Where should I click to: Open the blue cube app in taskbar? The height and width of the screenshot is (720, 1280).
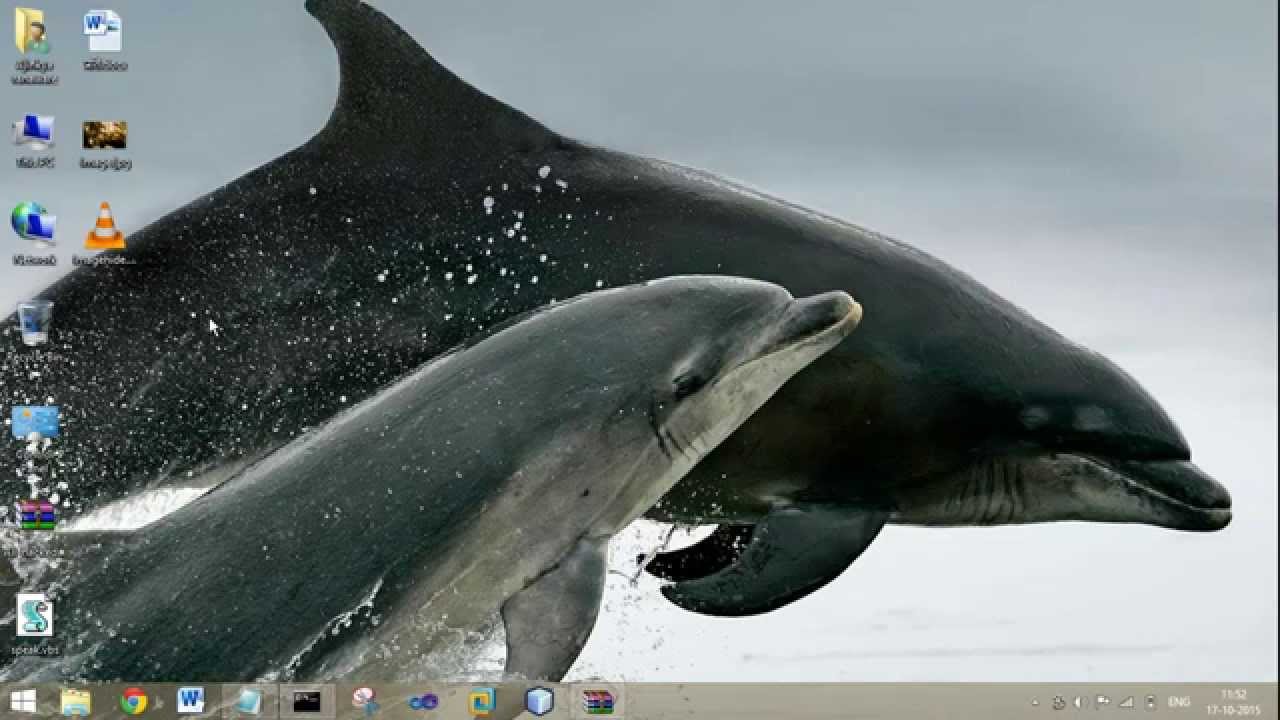click(539, 701)
